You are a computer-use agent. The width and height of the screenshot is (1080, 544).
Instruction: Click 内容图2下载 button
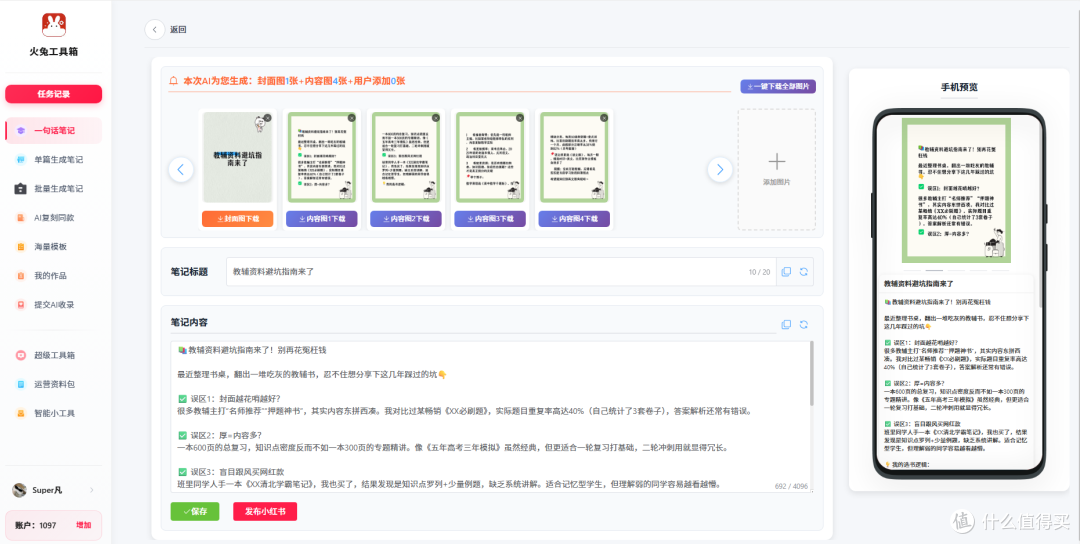click(406, 219)
